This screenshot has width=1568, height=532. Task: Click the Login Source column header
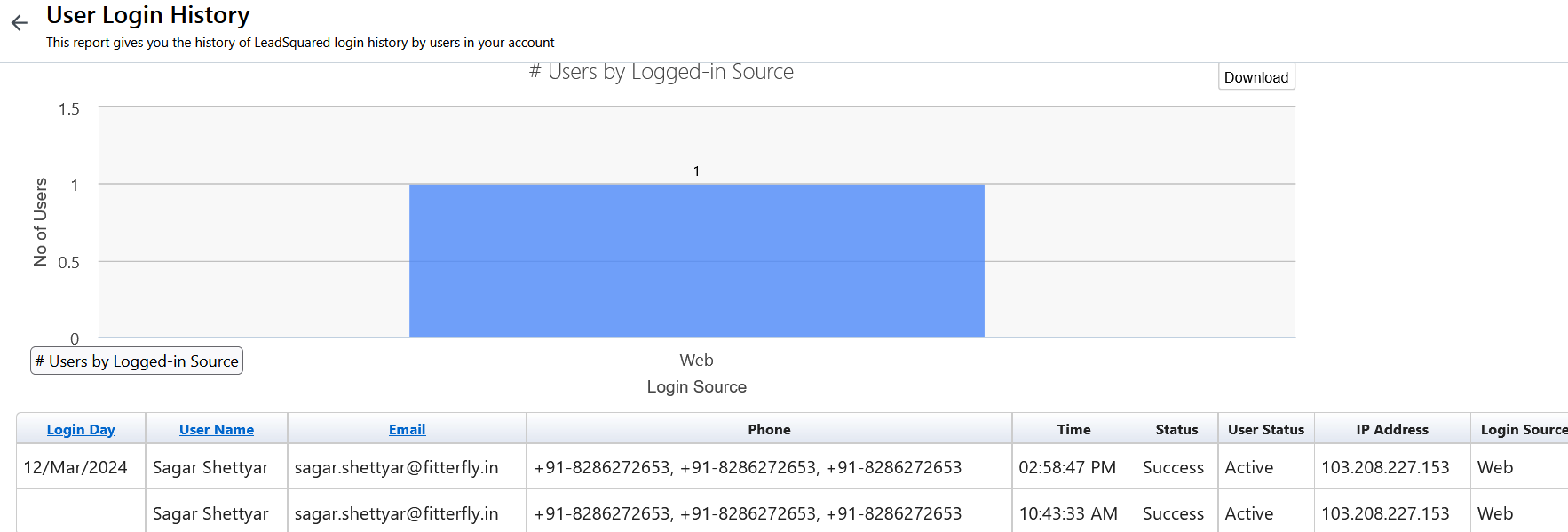click(x=1522, y=430)
